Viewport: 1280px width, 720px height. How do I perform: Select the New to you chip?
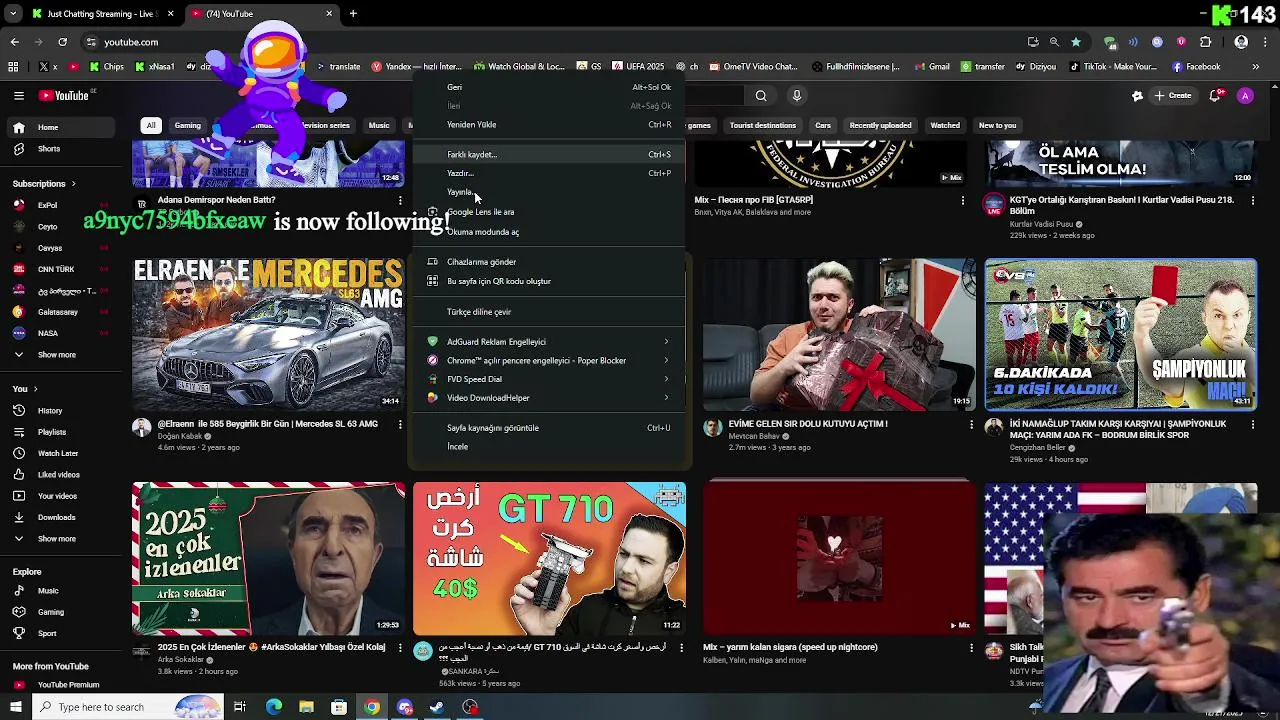(x=997, y=126)
